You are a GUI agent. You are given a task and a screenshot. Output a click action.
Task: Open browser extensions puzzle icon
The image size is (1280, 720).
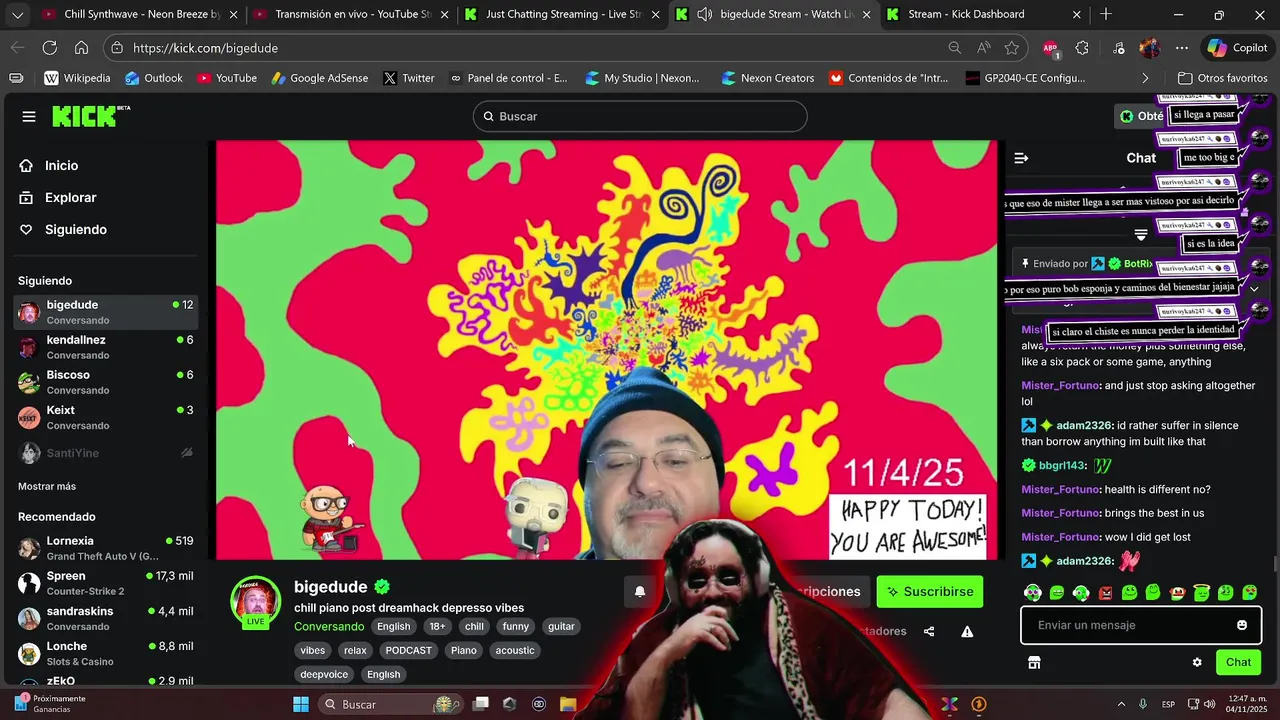click(x=1082, y=48)
